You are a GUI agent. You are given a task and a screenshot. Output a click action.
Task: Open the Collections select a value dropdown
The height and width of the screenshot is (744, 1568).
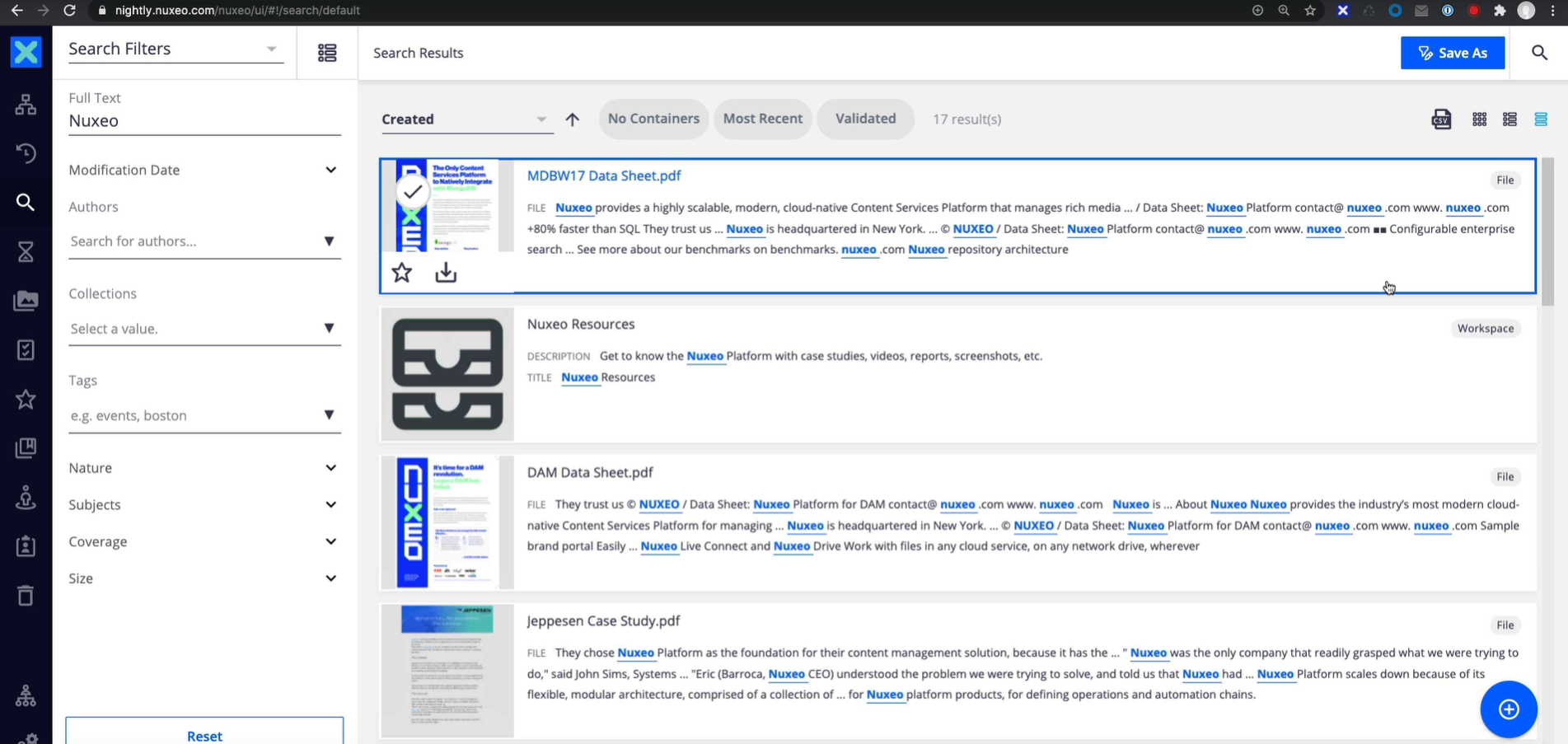pos(204,329)
